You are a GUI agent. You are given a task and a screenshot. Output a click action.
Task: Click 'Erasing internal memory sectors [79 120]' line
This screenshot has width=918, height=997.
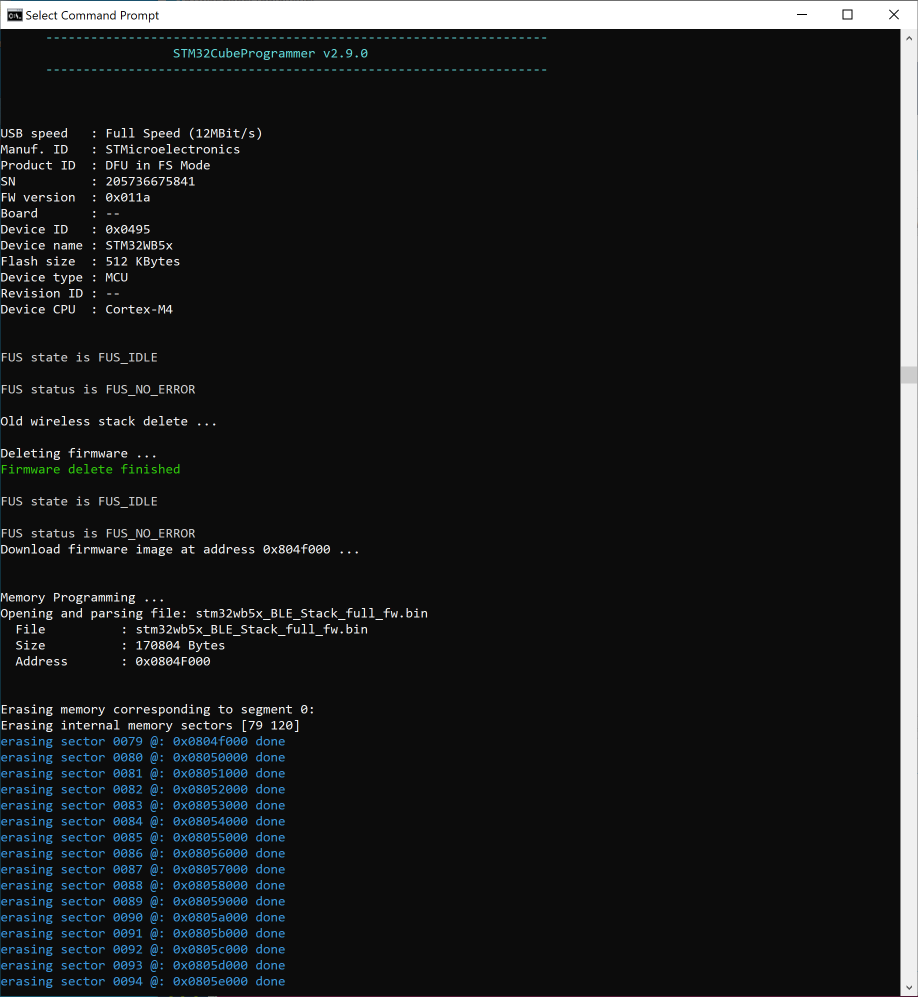(150, 725)
